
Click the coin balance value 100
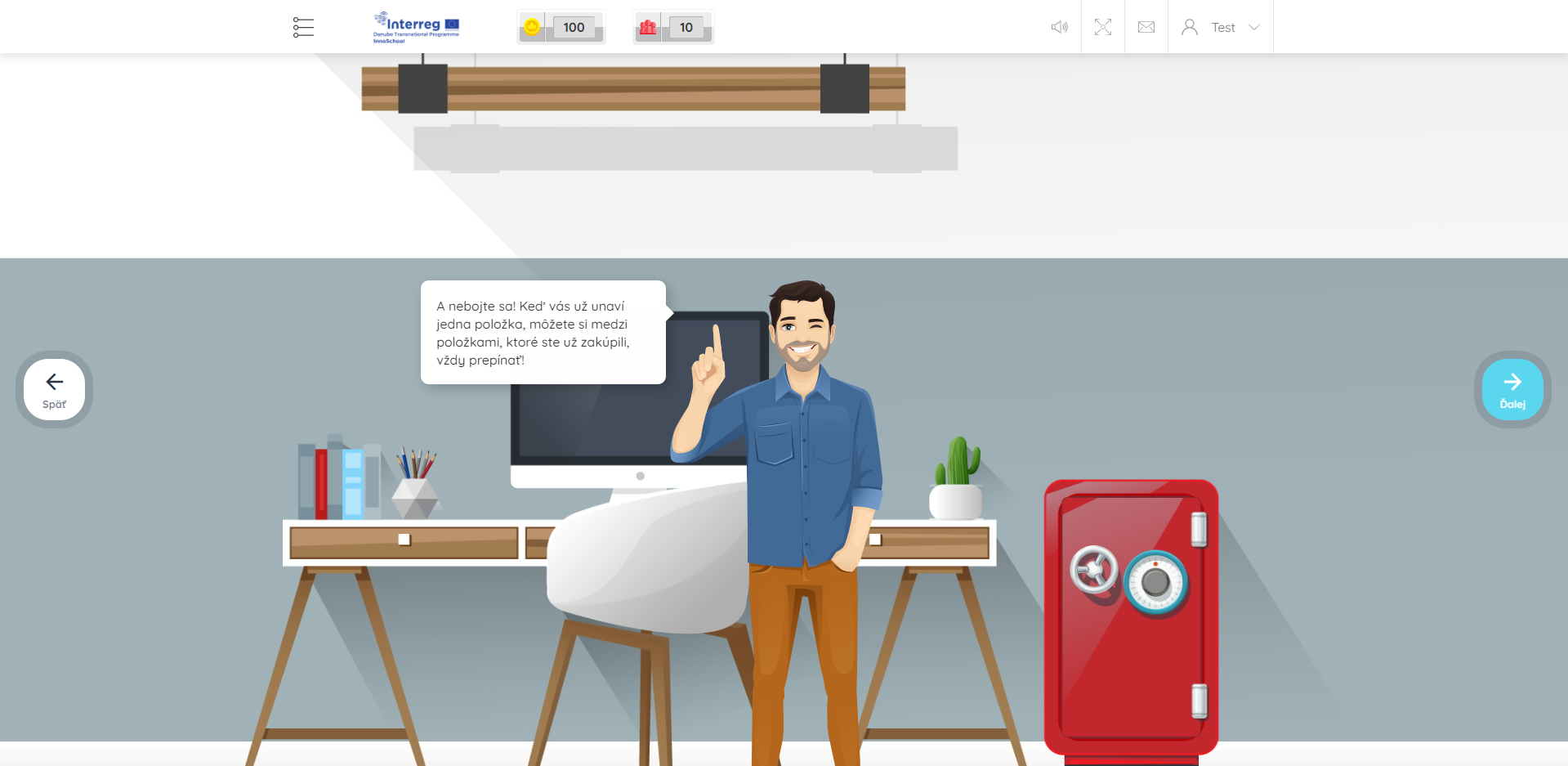coord(574,27)
